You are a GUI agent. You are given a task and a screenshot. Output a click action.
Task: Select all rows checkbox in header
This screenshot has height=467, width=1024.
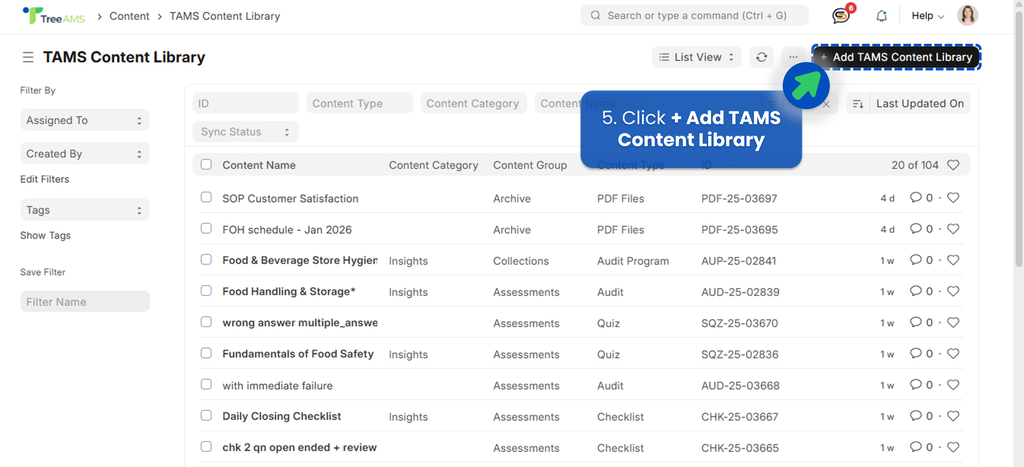[206, 165]
